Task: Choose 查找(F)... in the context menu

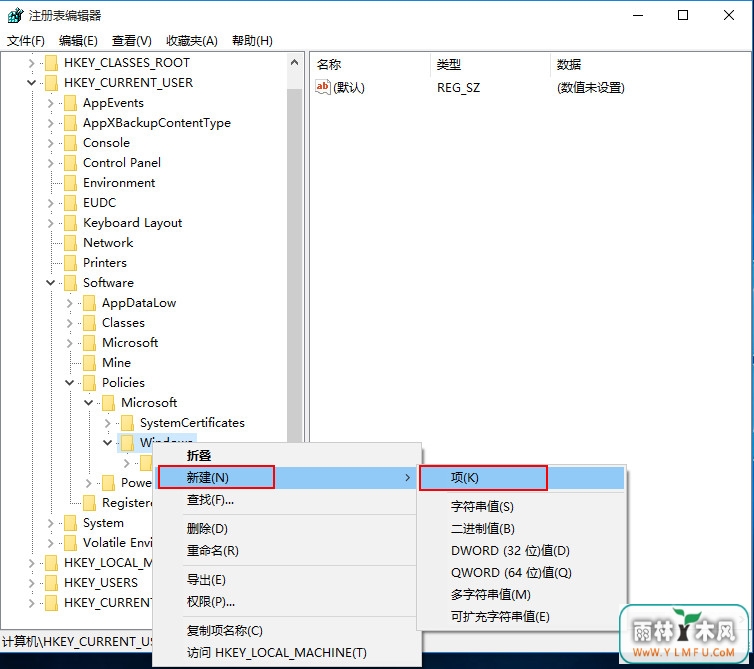Action: pyautogui.click(x=287, y=500)
